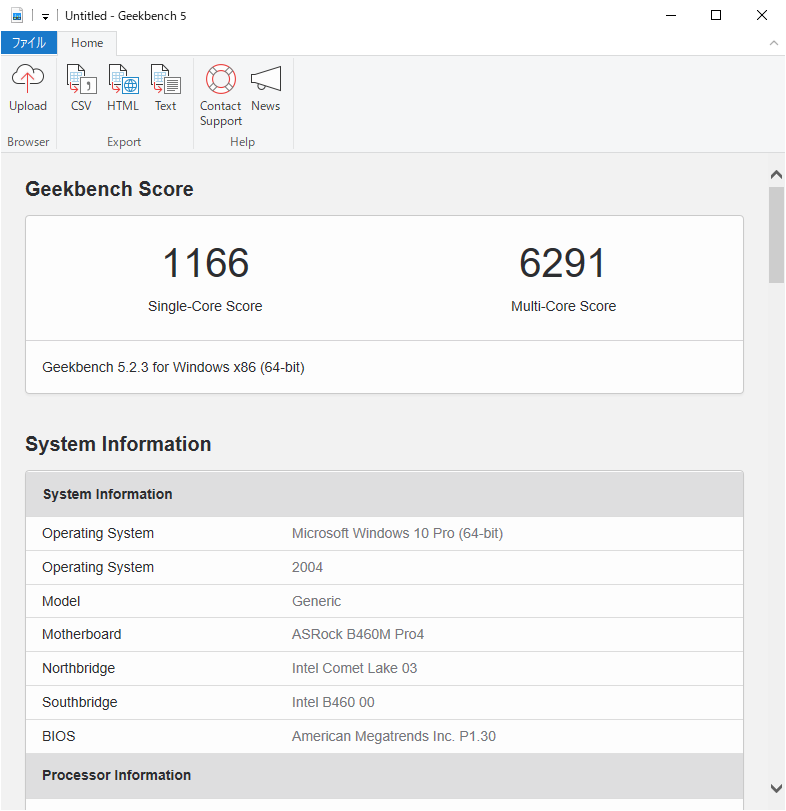Click the single-core score 1166
Image resolution: width=786 pixels, height=811 pixels.
click(x=206, y=263)
